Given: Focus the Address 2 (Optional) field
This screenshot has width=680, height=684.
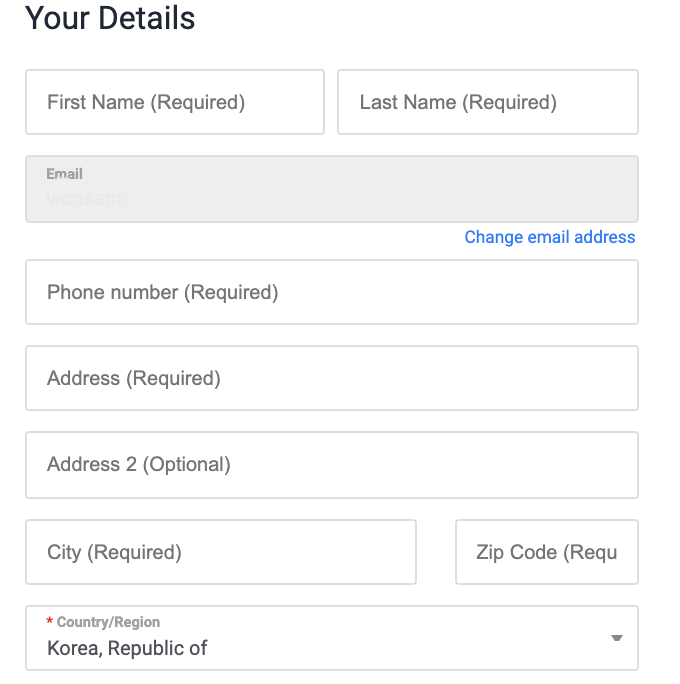Looking at the screenshot, I should tap(331, 464).
